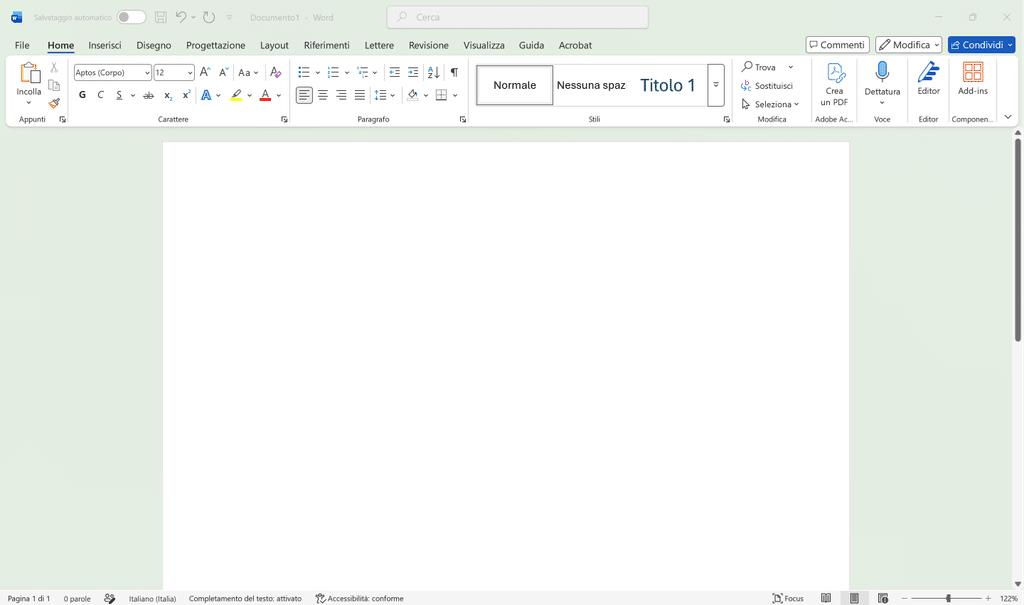This screenshot has height=605, width=1024.
Task: Redo with the circular arrow icon
Action: tap(209, 17)
